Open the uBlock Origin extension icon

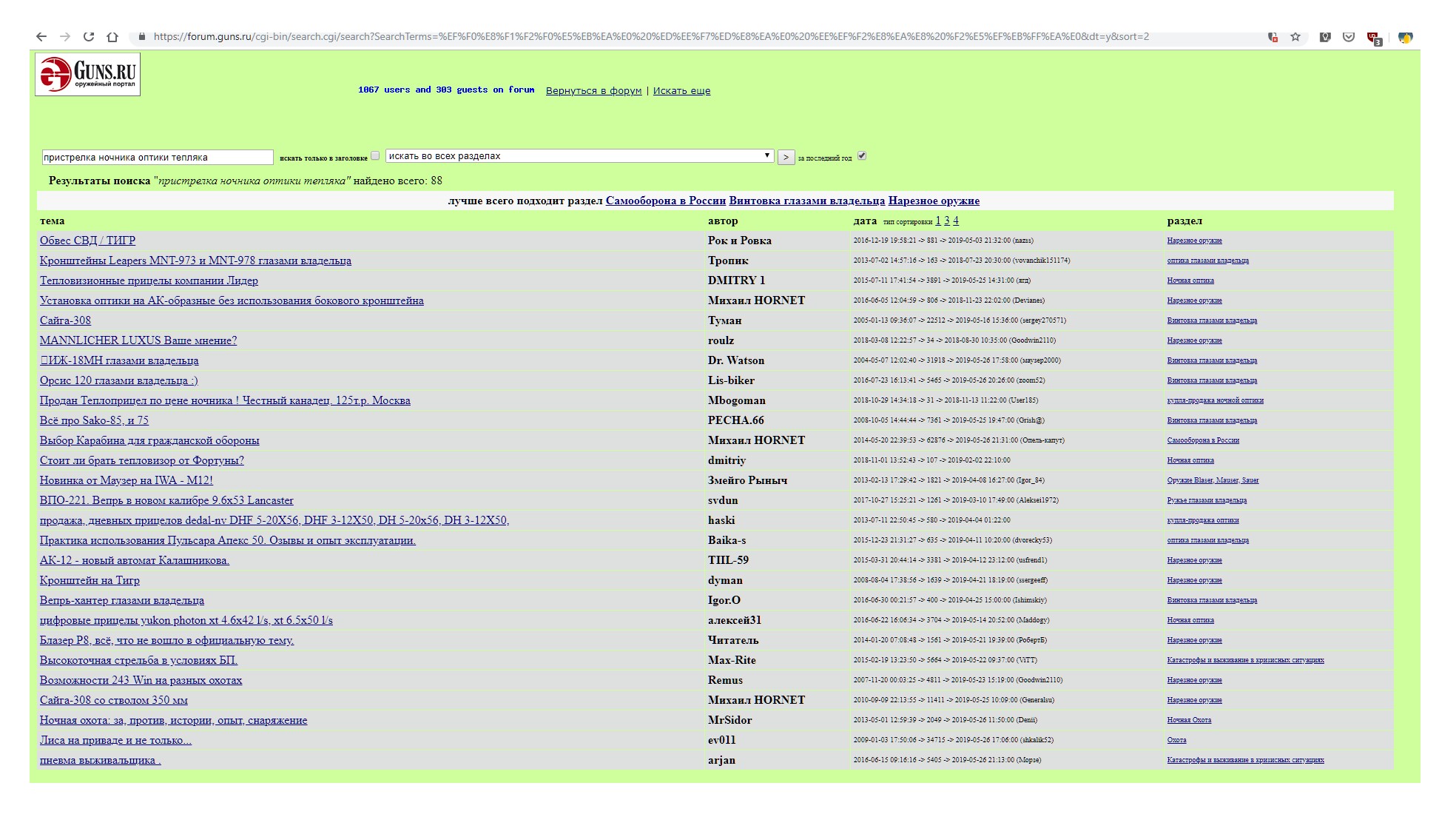(1373, 38)
